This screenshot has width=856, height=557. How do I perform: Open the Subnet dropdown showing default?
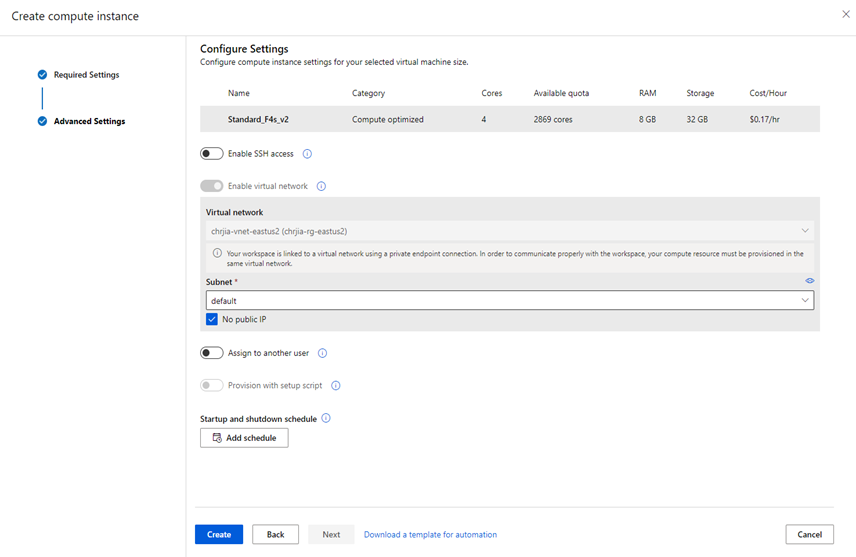click(x=510, y=300)
